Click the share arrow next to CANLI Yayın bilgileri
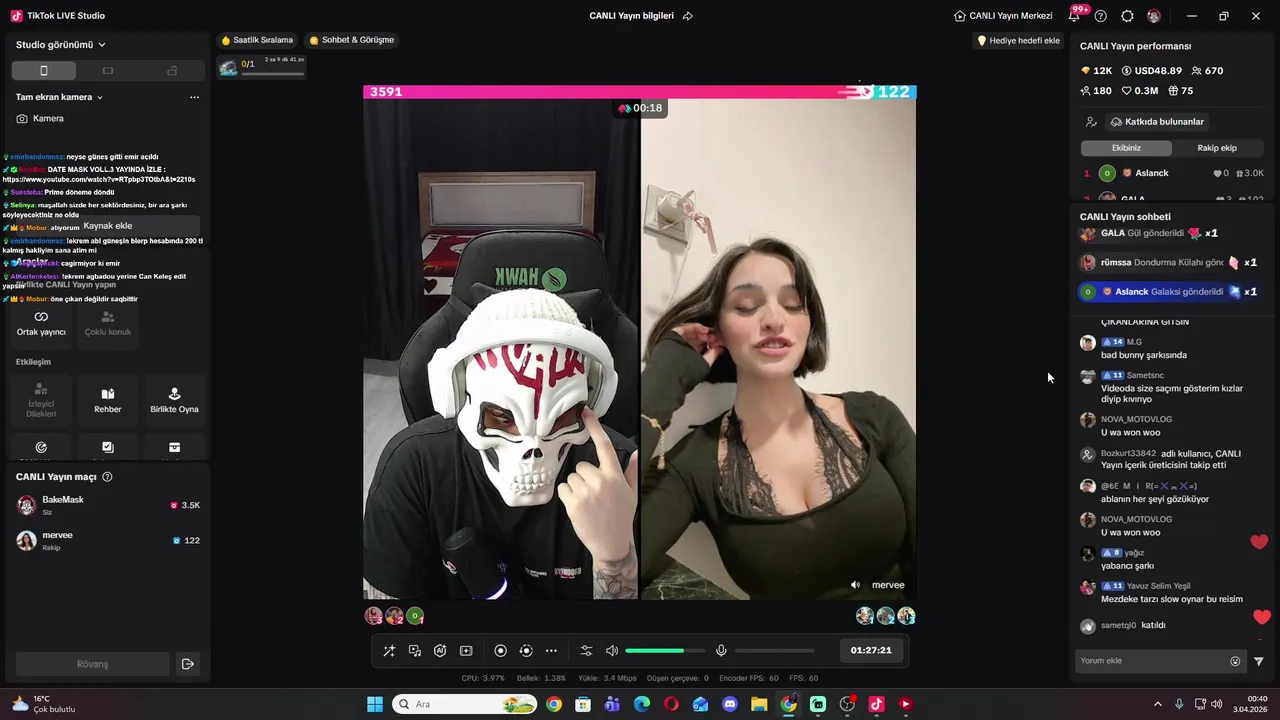Image resolution: width=1280 pixels, height=720 pixels. (x=687, y=16)
